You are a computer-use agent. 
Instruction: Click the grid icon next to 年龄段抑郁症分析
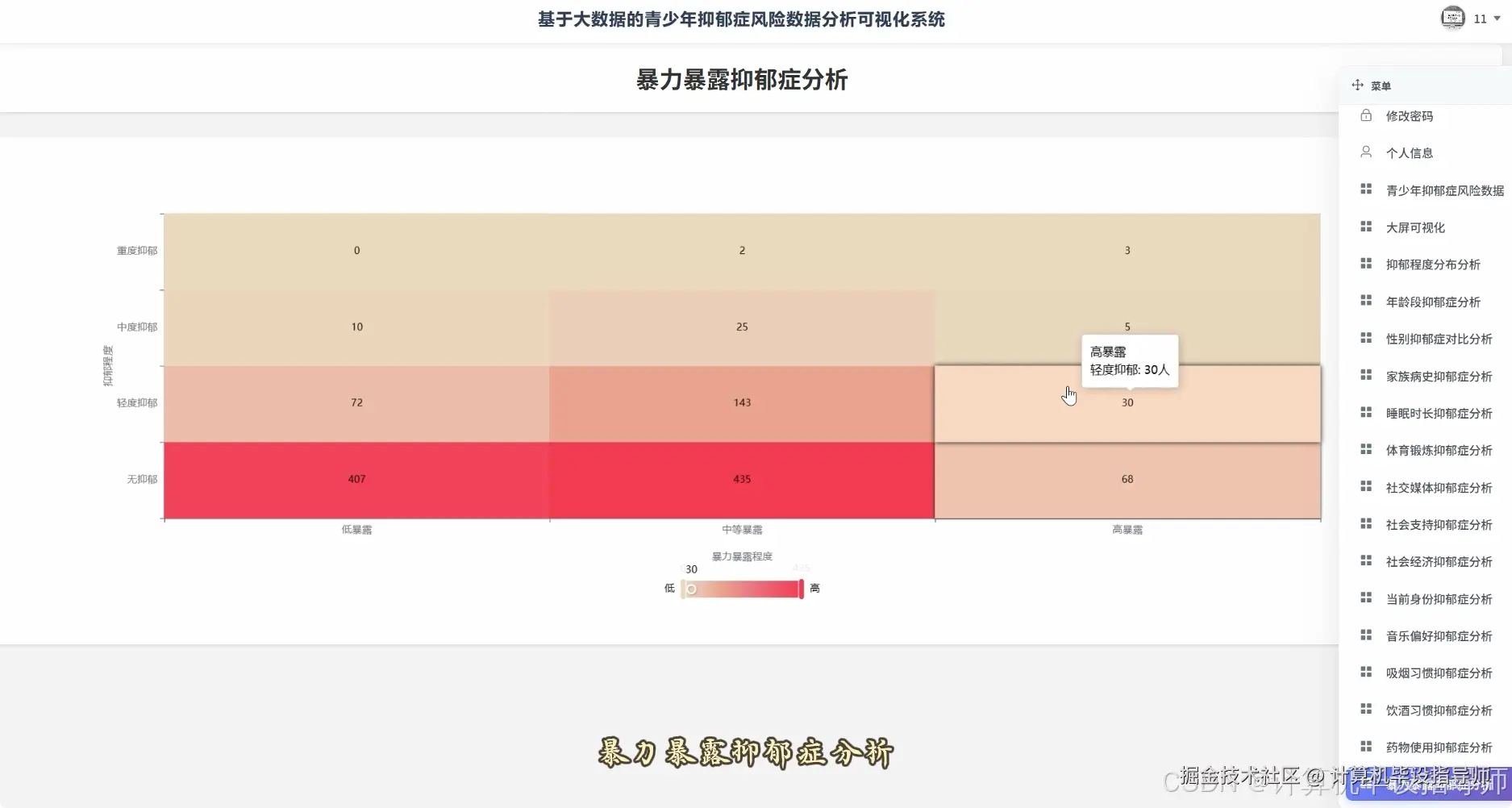click(1366, 300)
